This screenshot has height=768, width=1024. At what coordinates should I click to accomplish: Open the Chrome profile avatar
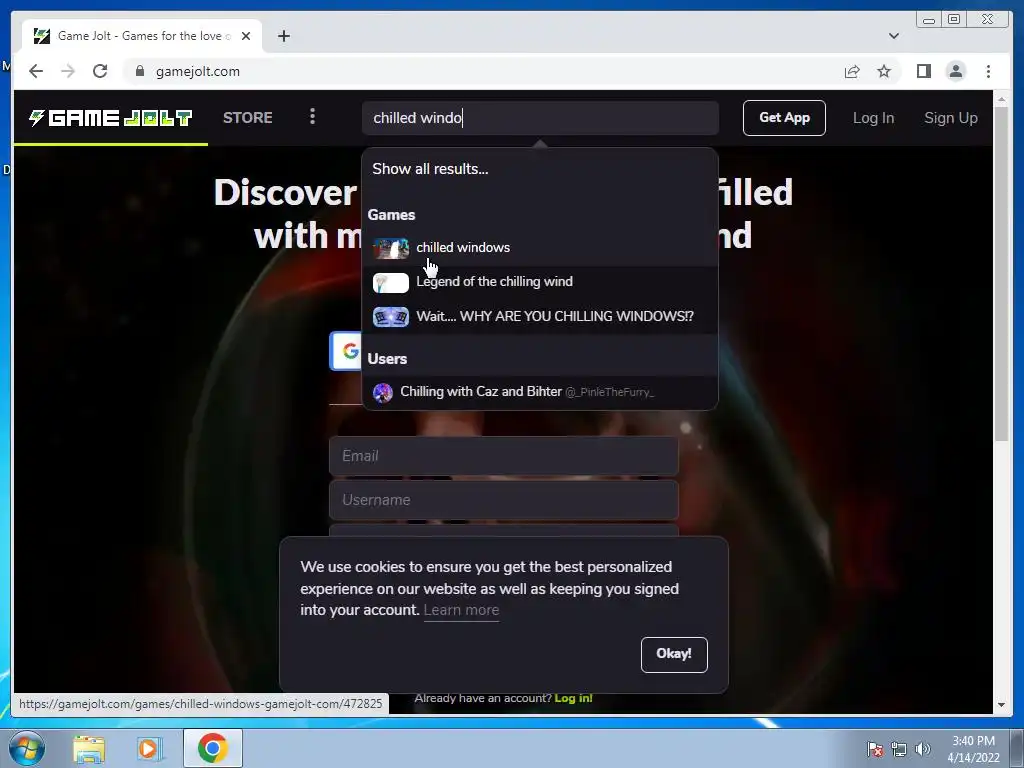[955, 71]
